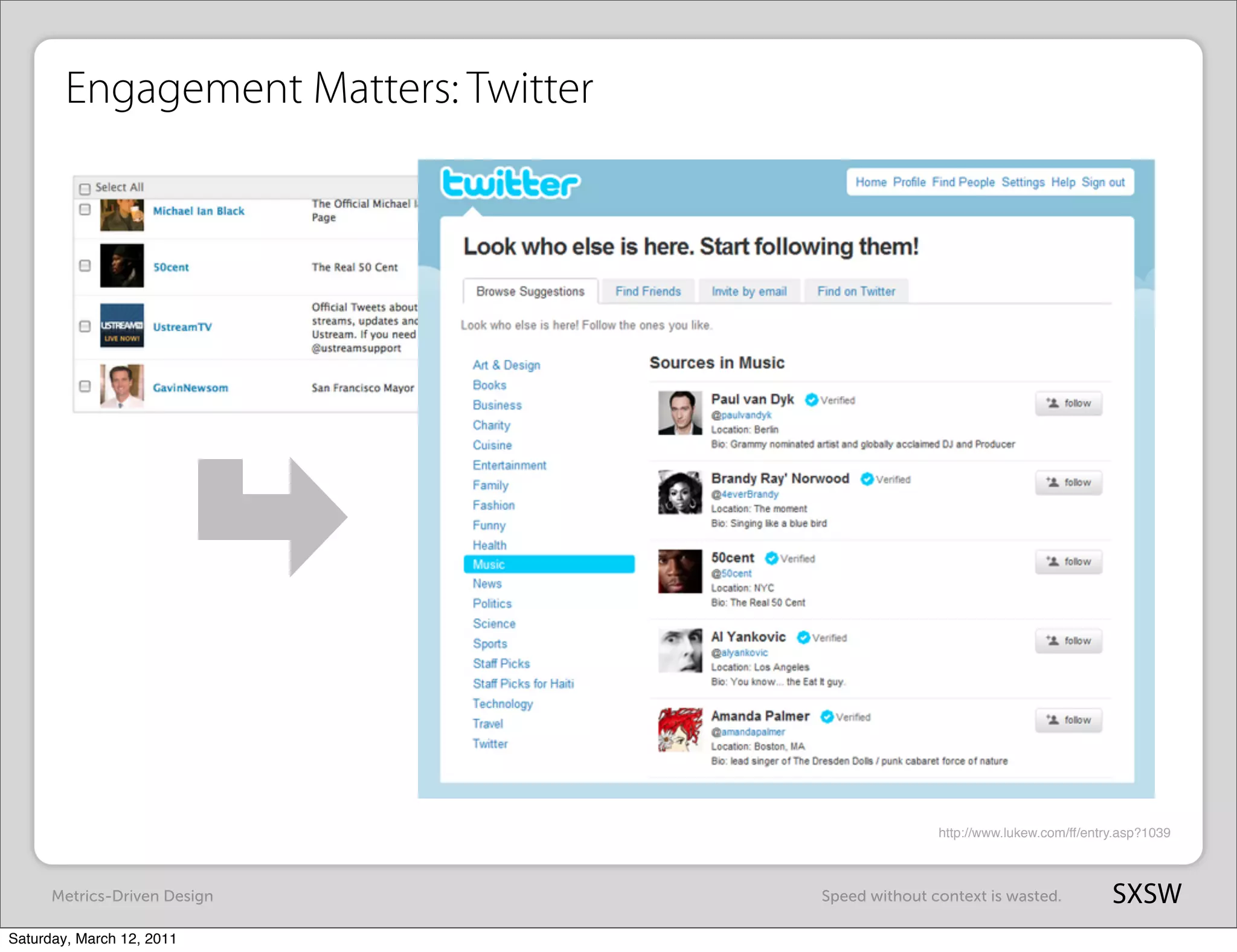1237x952 pixels.
Task: Check the GavinNewsom row checkbox
Action: point(85,386)
